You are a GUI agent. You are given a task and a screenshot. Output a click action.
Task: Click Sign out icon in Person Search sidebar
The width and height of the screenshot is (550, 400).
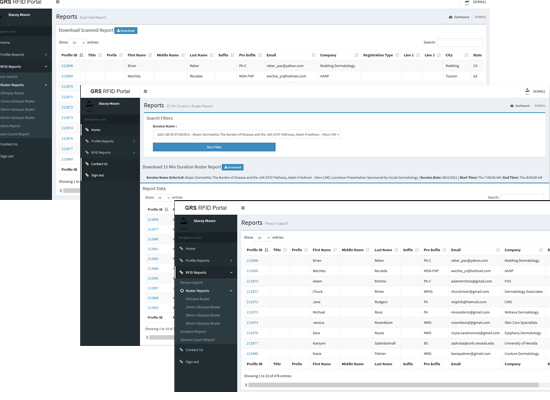tap(181, 362)
